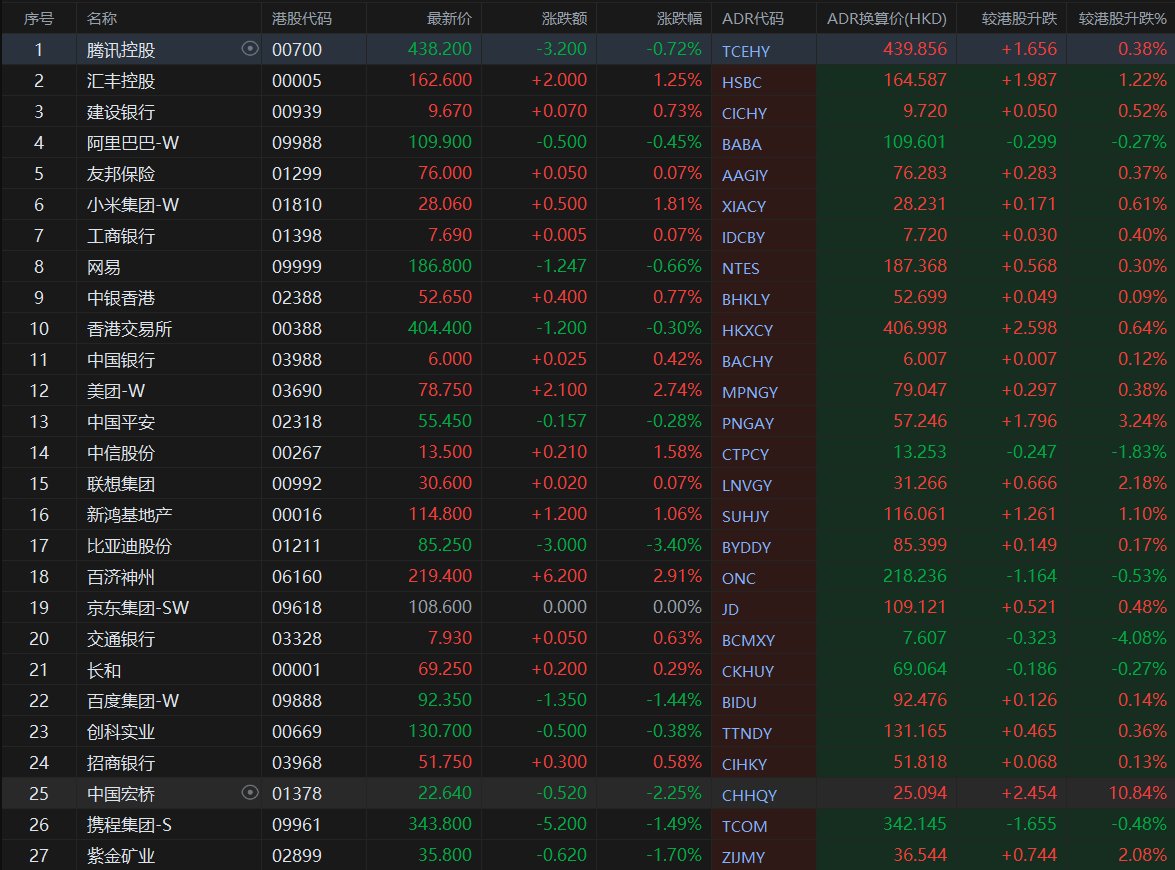This screenshot has height=870, width=1175.
Task: Select the 网易 stock name
Action: pyautogui.click(x=103, y=267)
